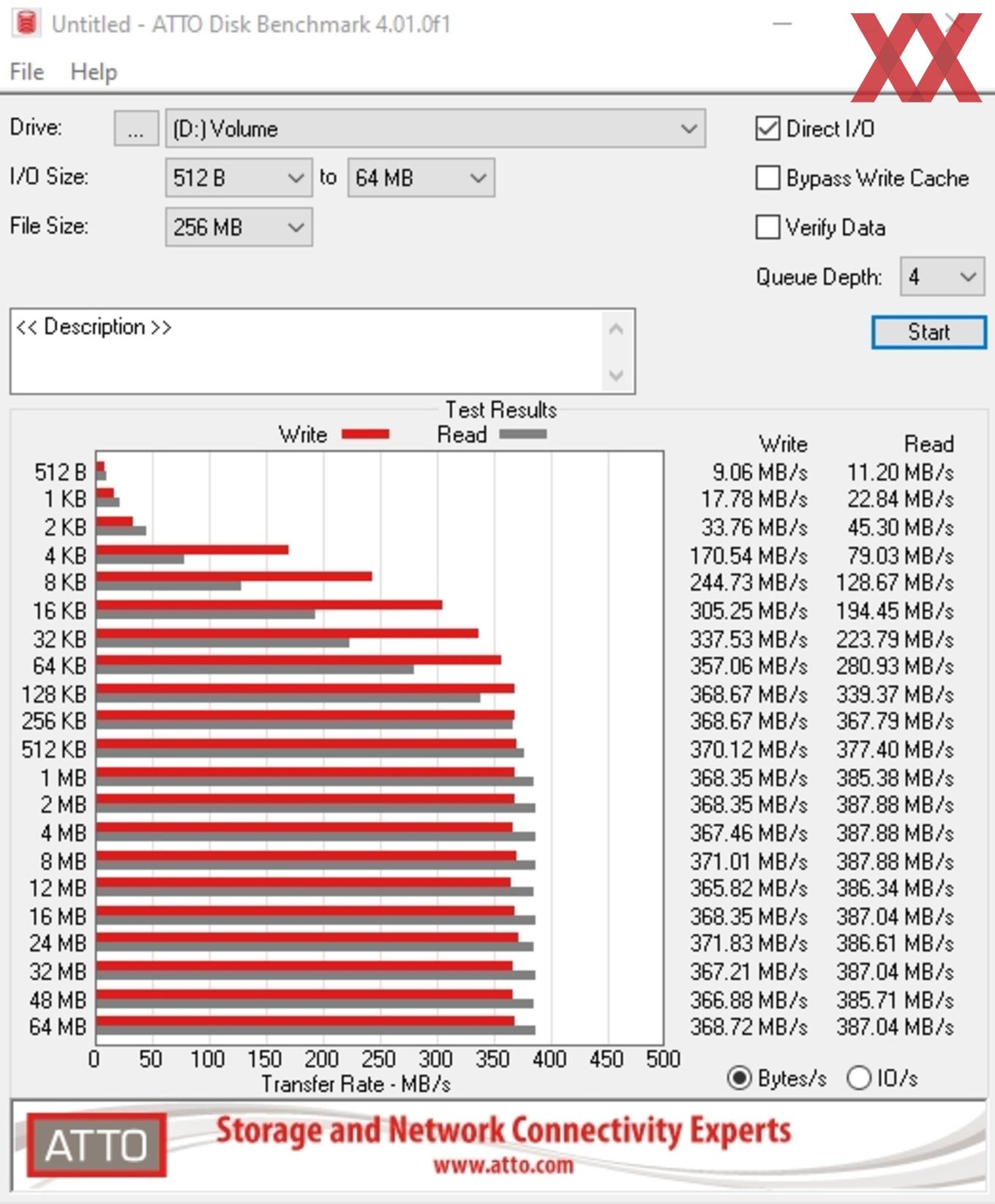Select the Bytes/s radio button

click(740, 1078)
